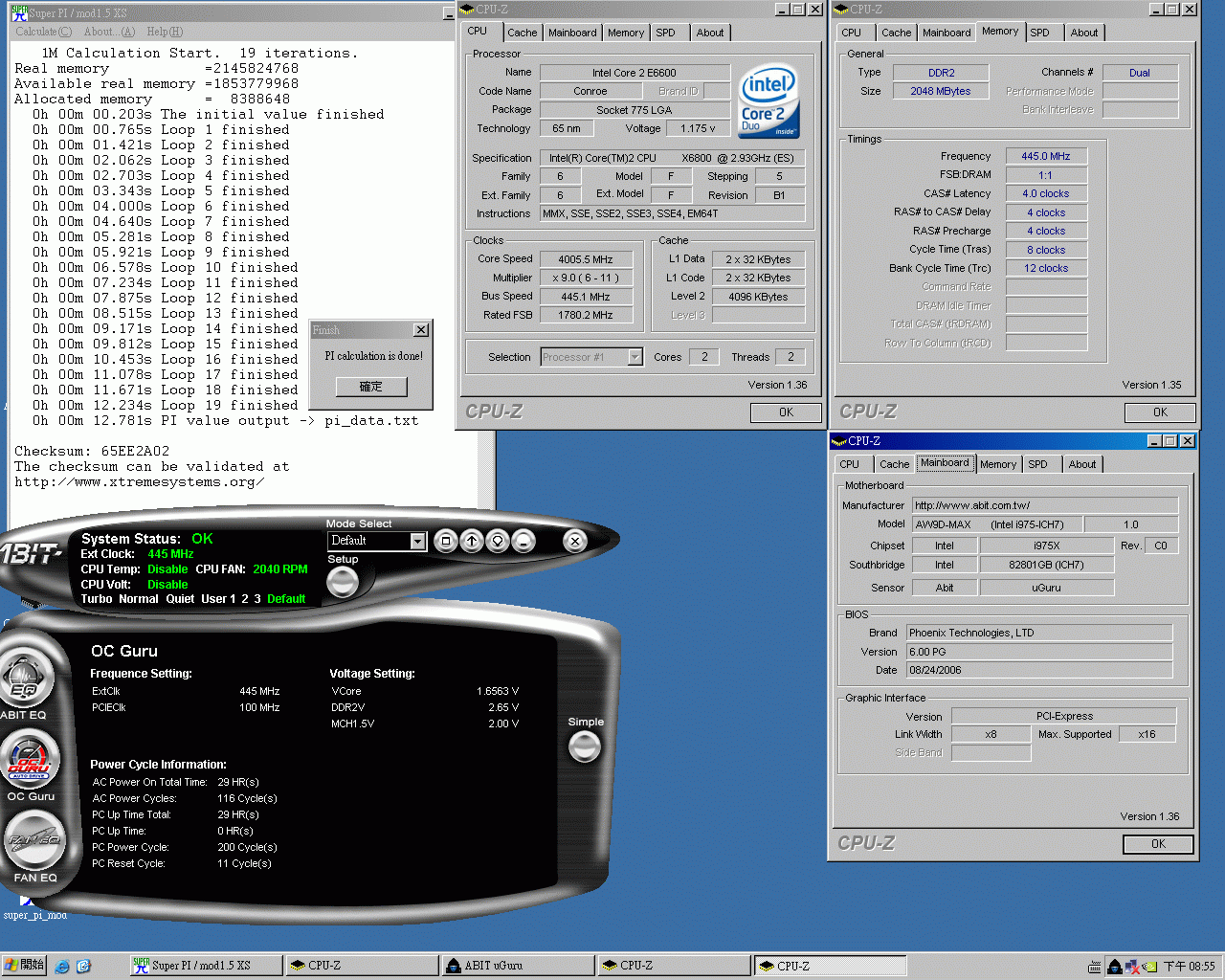Close the Finish dialog with X
Screen dimensions: 1225x980
pos(420,329)
